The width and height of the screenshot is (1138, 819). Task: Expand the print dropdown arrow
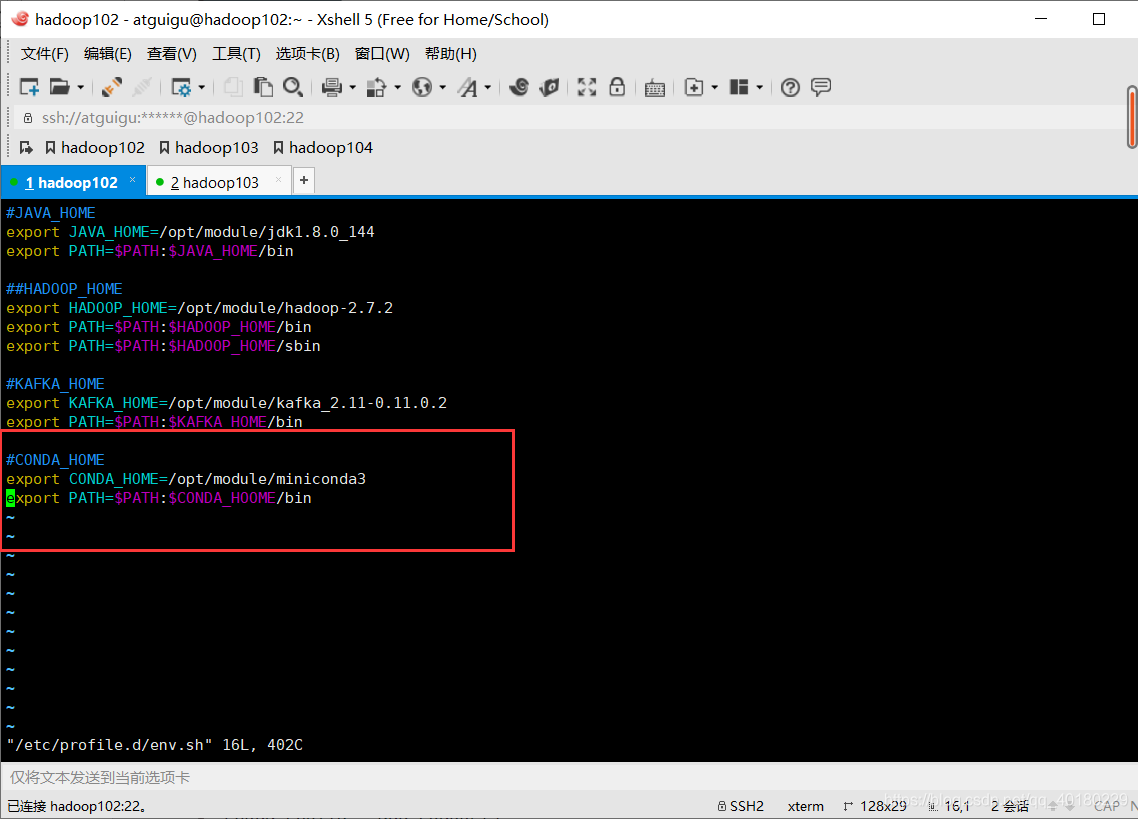(x=353, y=88)
